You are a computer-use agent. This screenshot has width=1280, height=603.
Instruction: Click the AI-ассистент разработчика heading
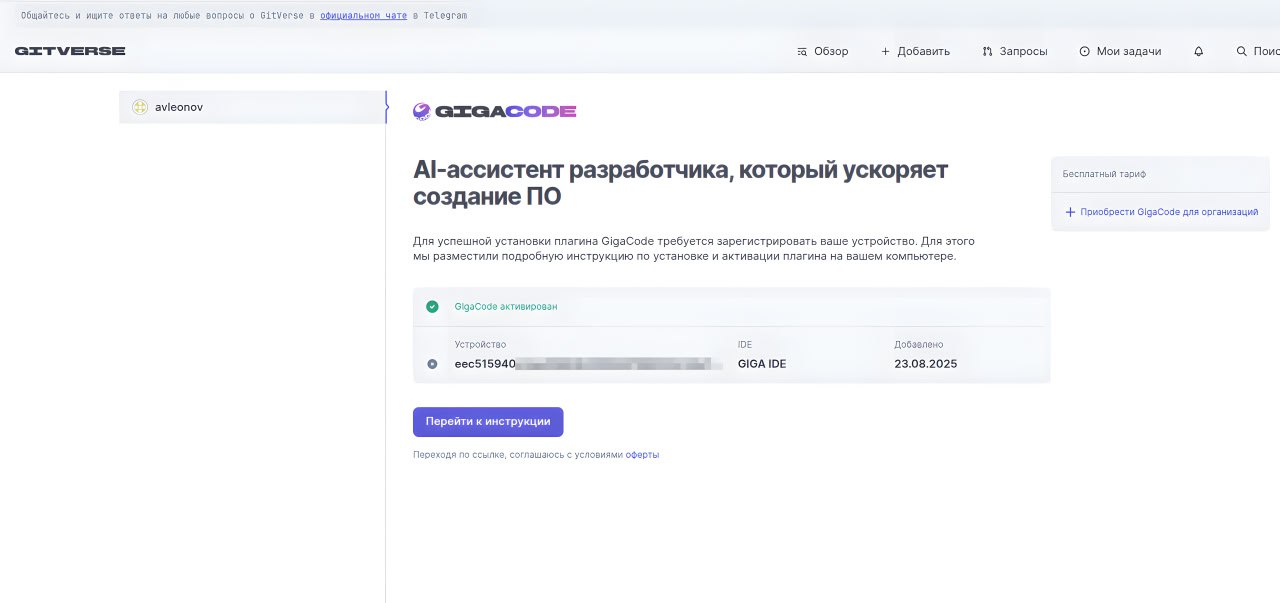[x=680, y=183]
